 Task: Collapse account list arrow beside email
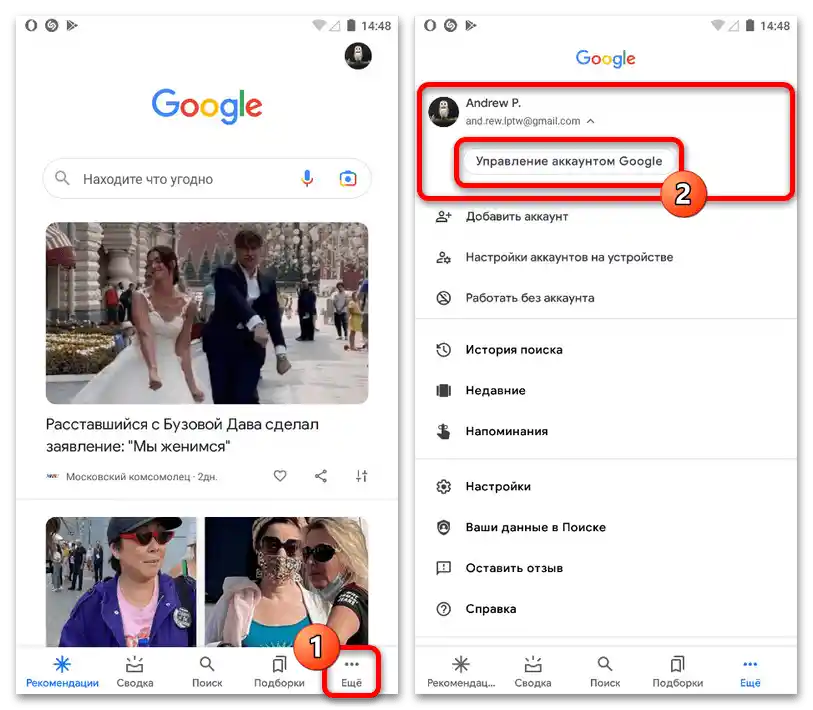591,121
